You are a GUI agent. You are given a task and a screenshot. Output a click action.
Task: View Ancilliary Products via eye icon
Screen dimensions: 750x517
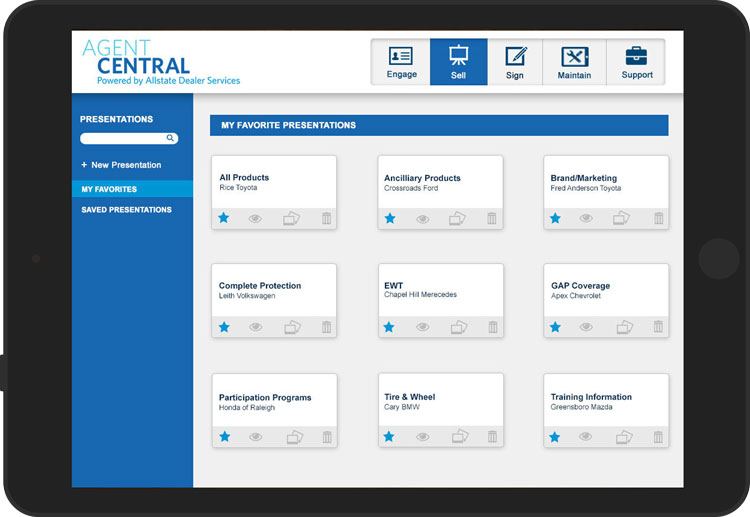tap(422, 219)
